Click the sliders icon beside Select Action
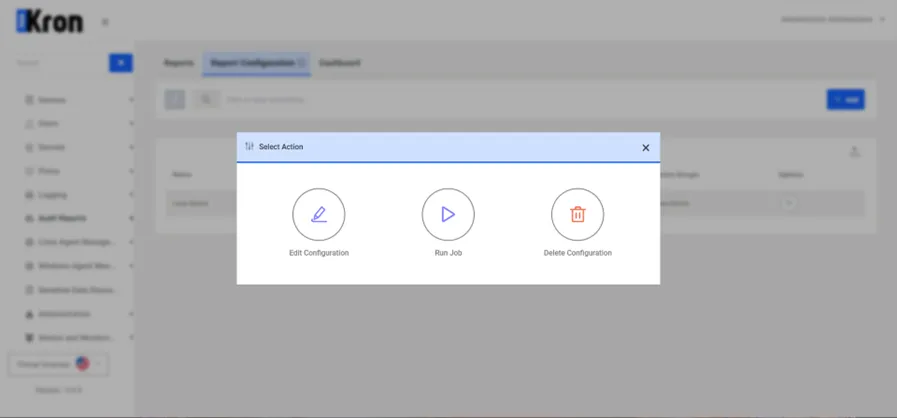The image size is (897, 418). click(249, 146)
